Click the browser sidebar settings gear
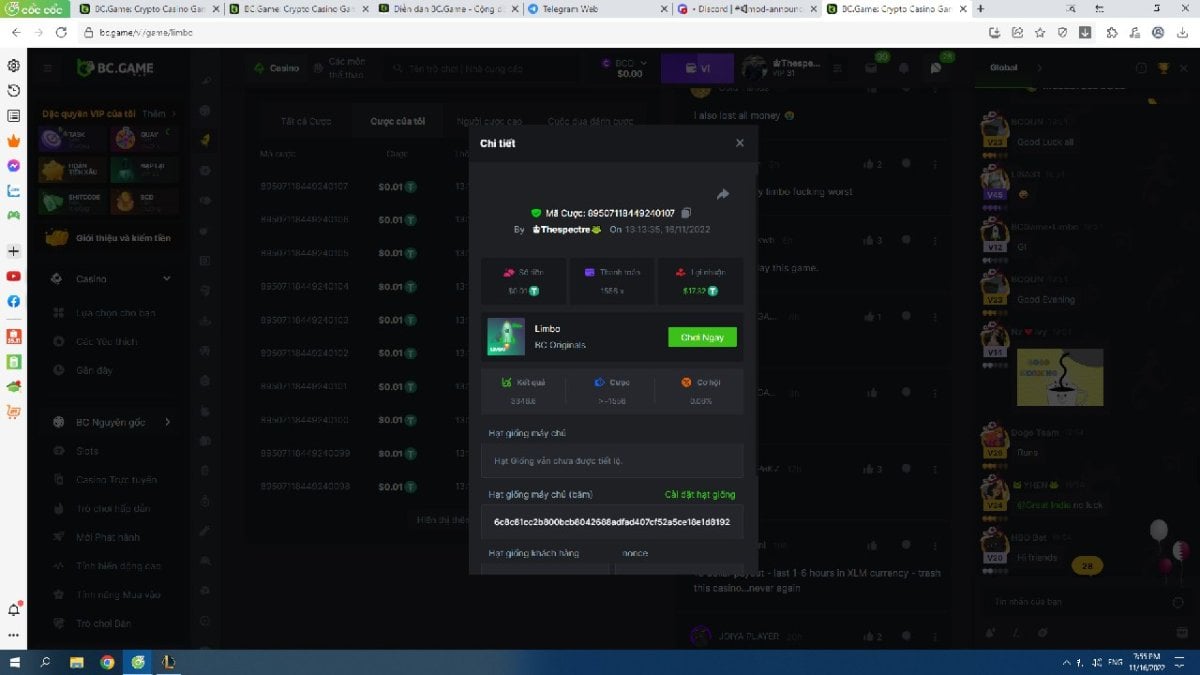 coord(14,66)
